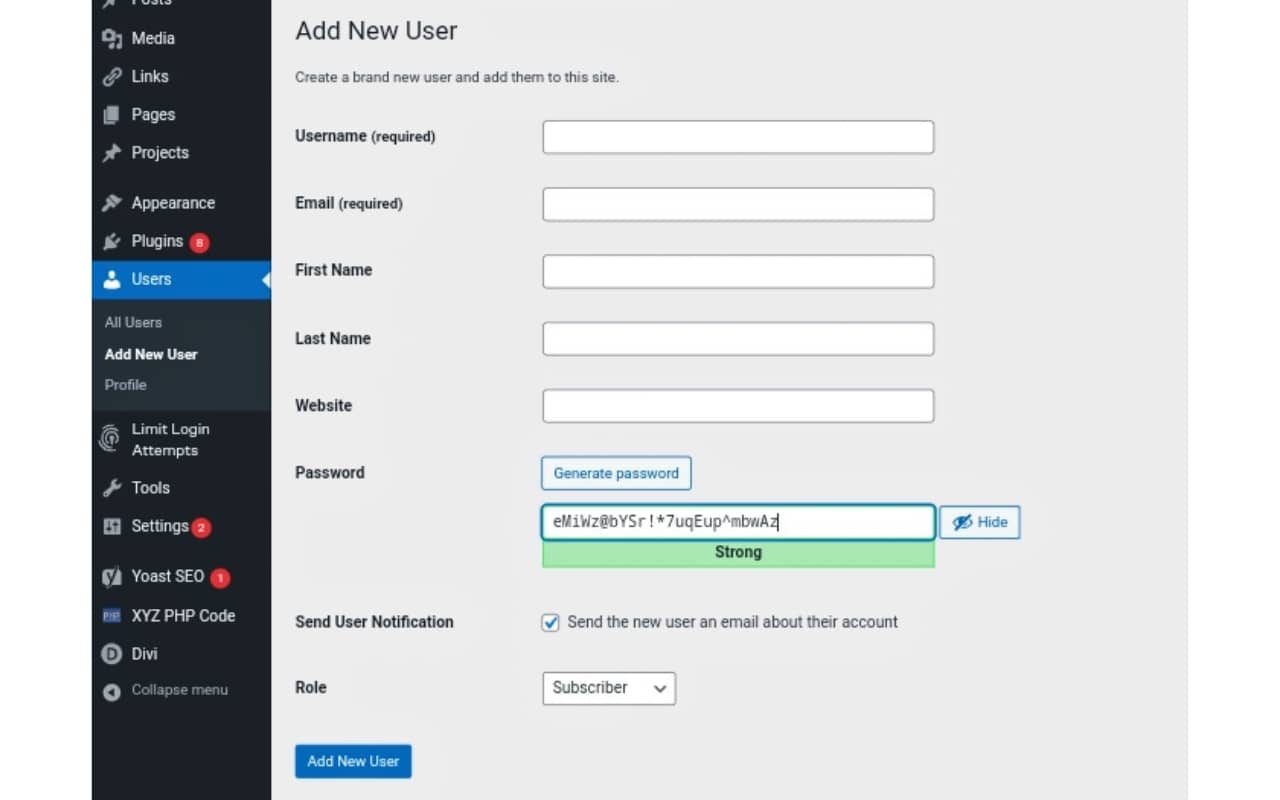Click the Links chain icon
Image resolution: width=1280 pixels, height=800 pixels.
click(110, 76)
